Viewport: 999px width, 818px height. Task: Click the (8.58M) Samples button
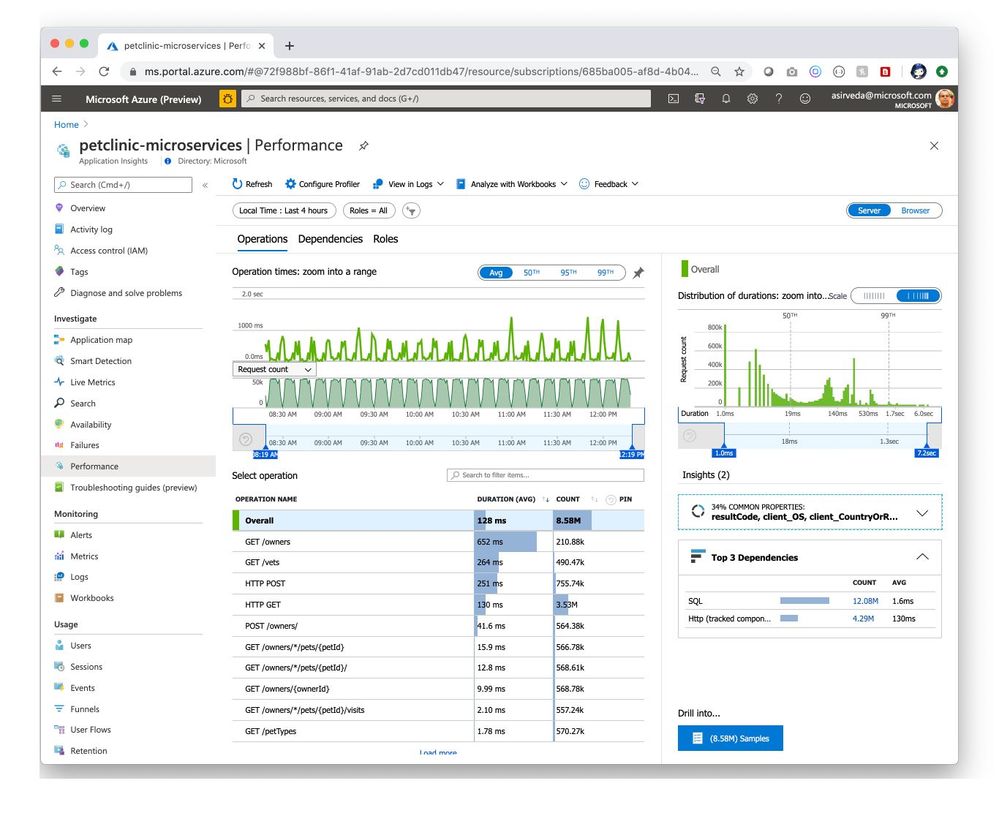click(730, 738)
